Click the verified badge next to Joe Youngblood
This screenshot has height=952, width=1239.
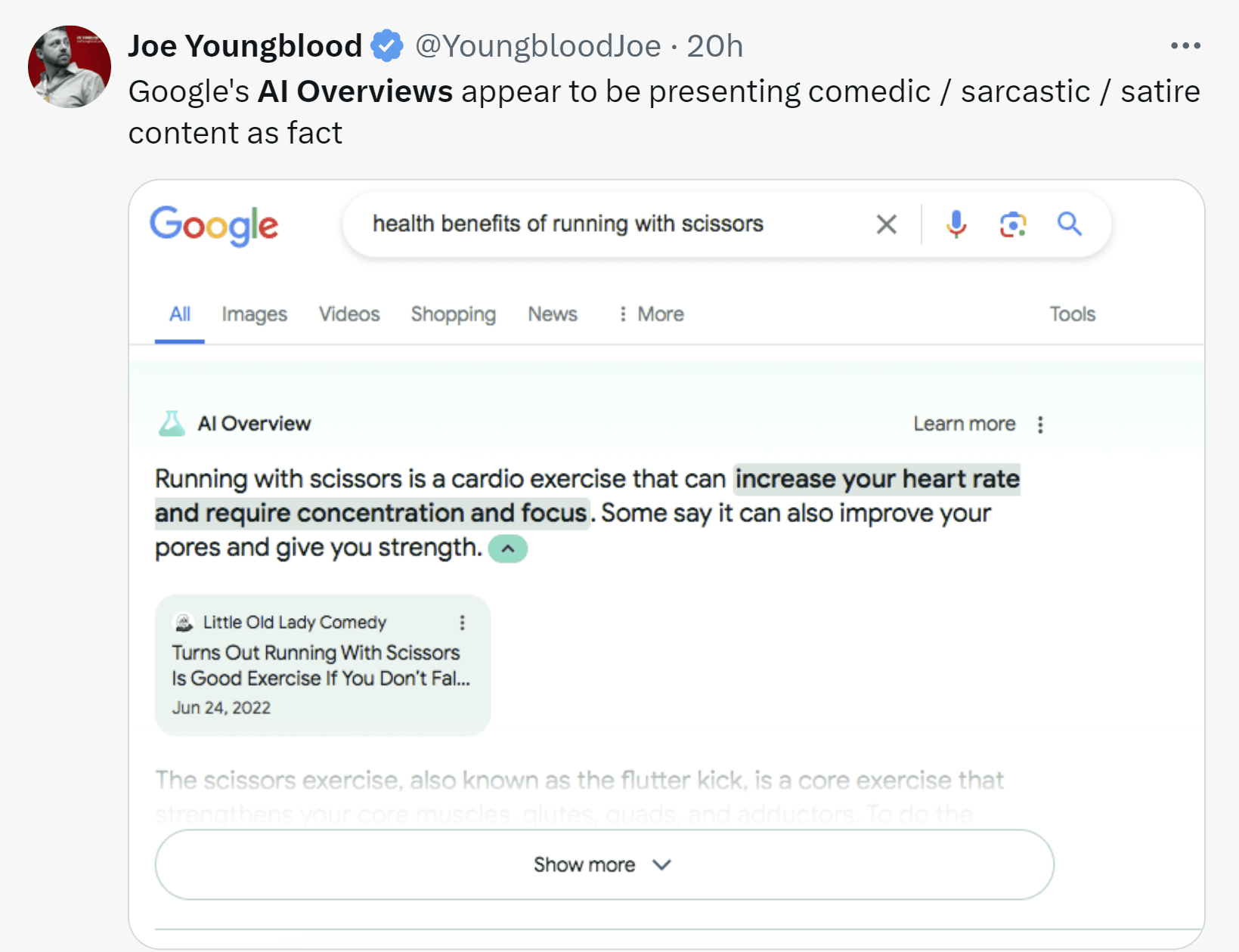click(x=386, y=45)
